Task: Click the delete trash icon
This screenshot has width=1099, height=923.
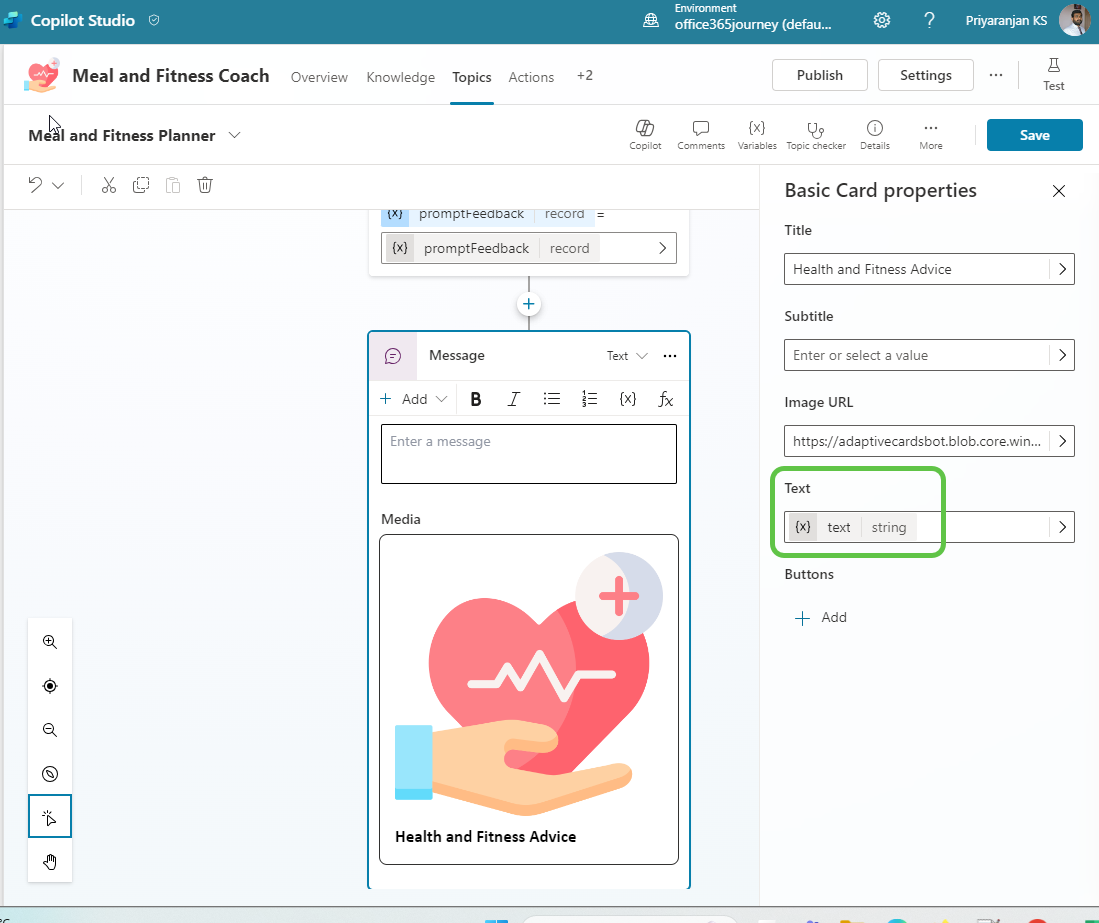Action: 205,185
